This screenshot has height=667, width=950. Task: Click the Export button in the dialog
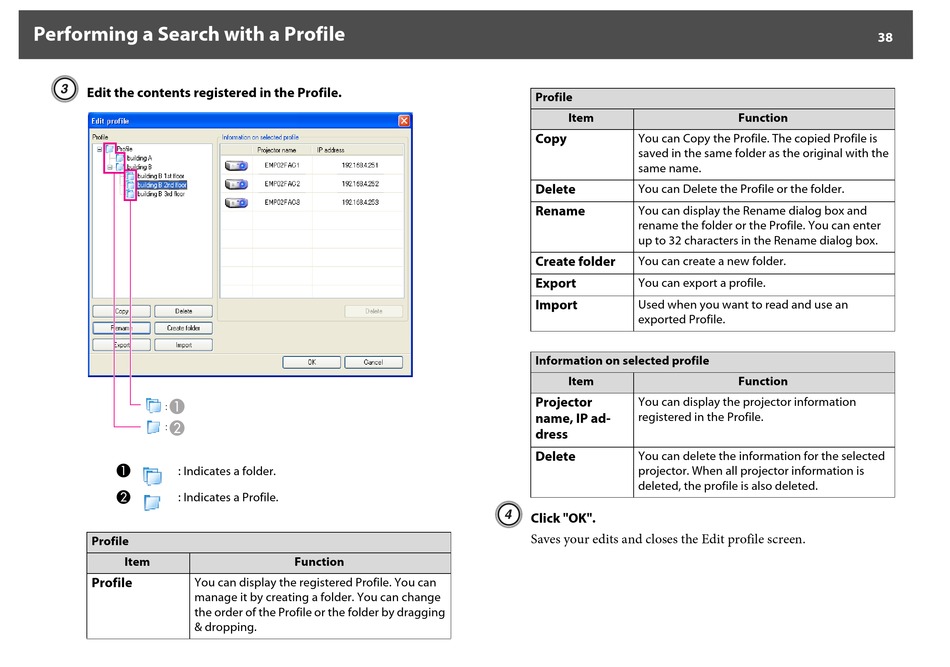pos(122,345)
